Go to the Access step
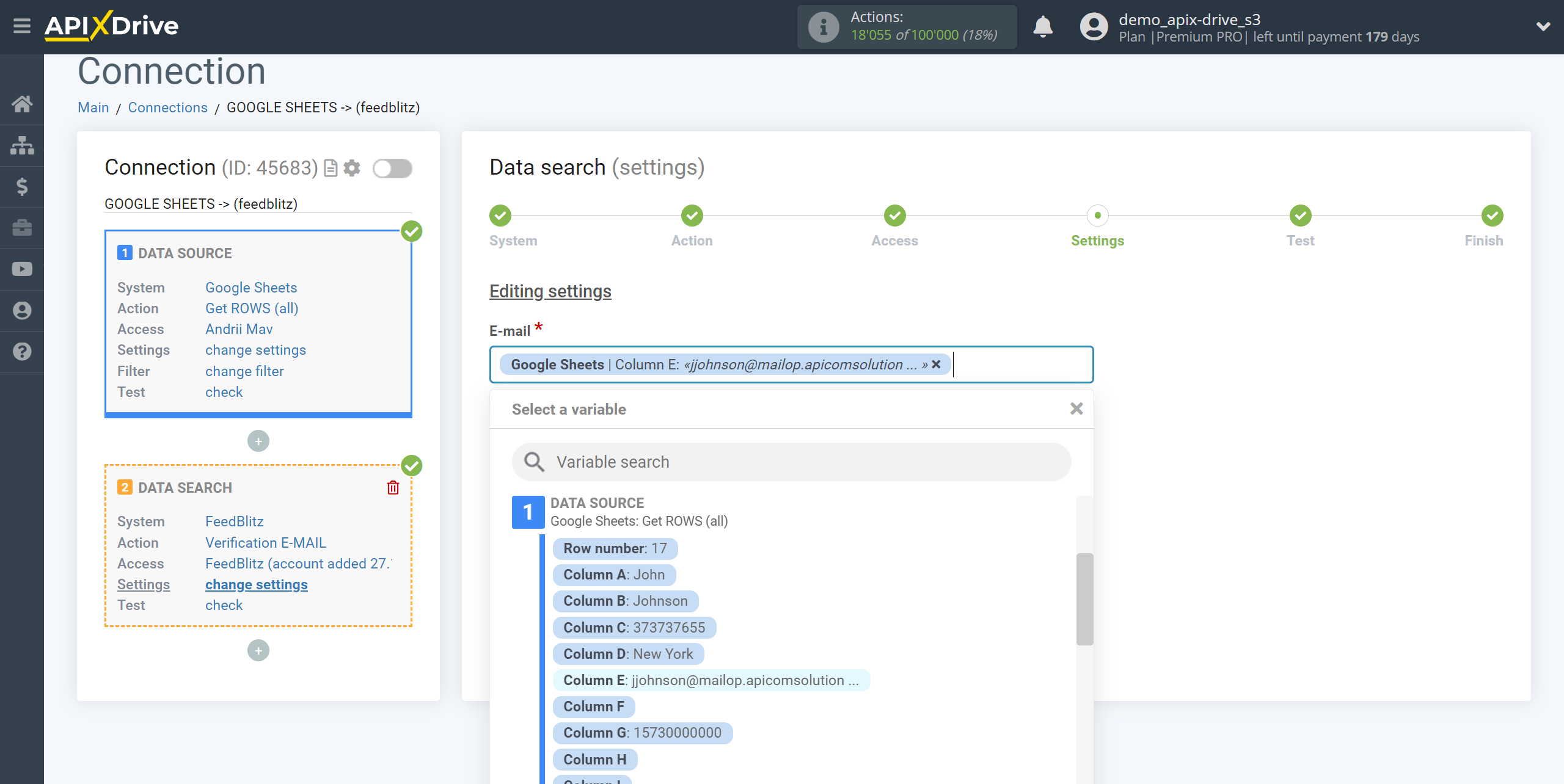The height and width of the screenshot is (784, 1564). pos(895,216)
